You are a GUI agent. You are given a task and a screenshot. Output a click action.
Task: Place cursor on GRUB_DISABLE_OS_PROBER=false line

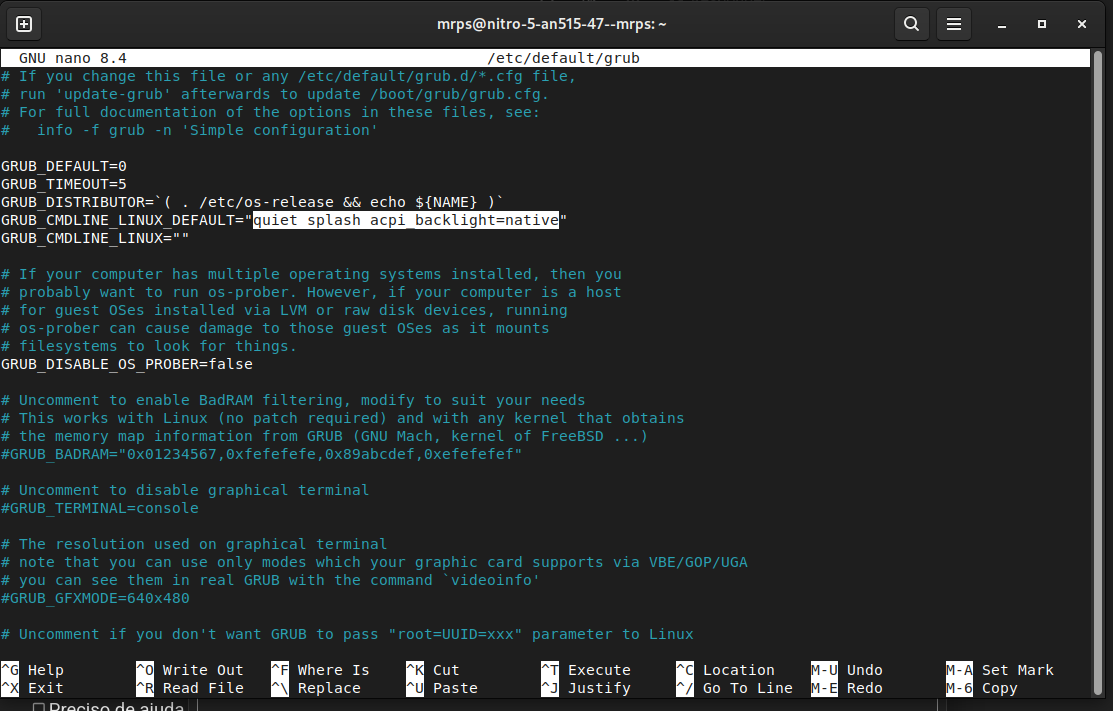click(126, 364)
